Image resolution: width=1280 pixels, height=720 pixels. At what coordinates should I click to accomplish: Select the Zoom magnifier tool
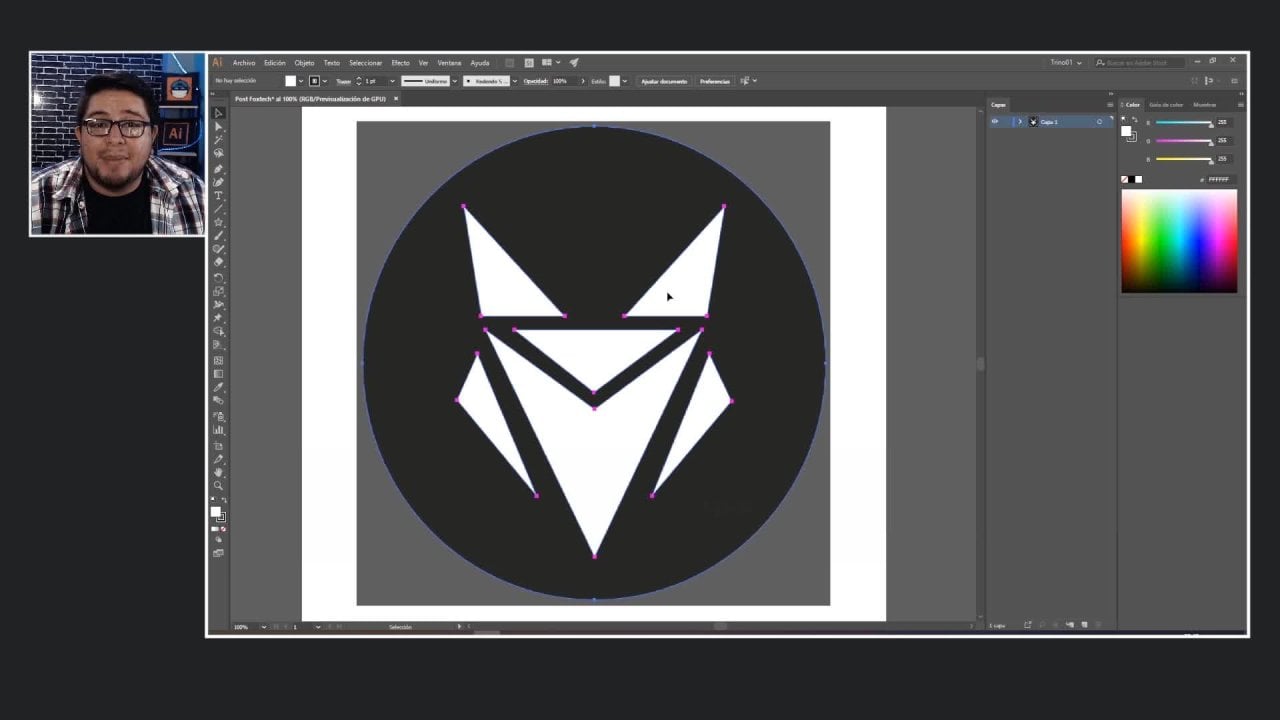tap(218, 486)
